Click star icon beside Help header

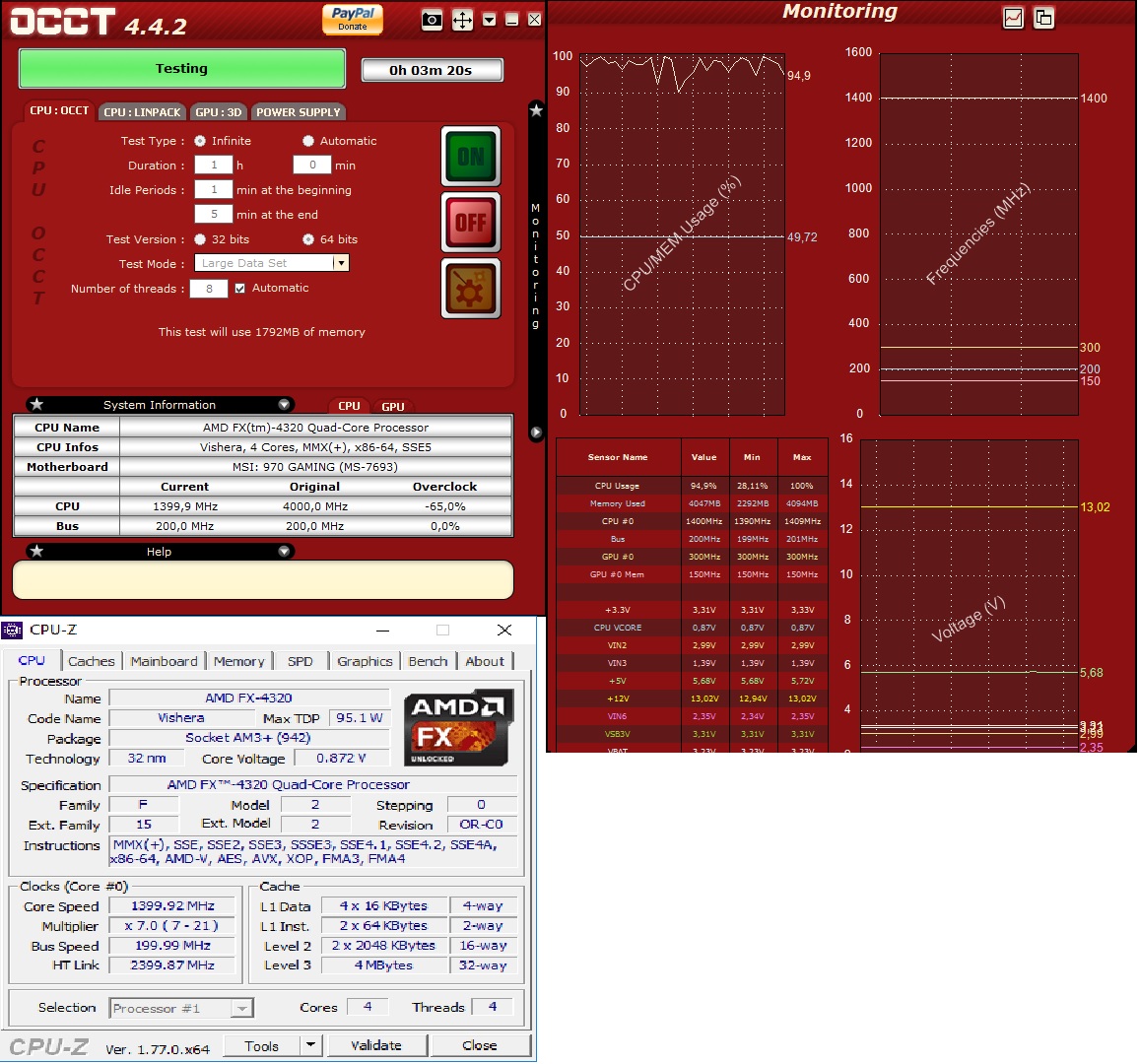click(37, 552)
